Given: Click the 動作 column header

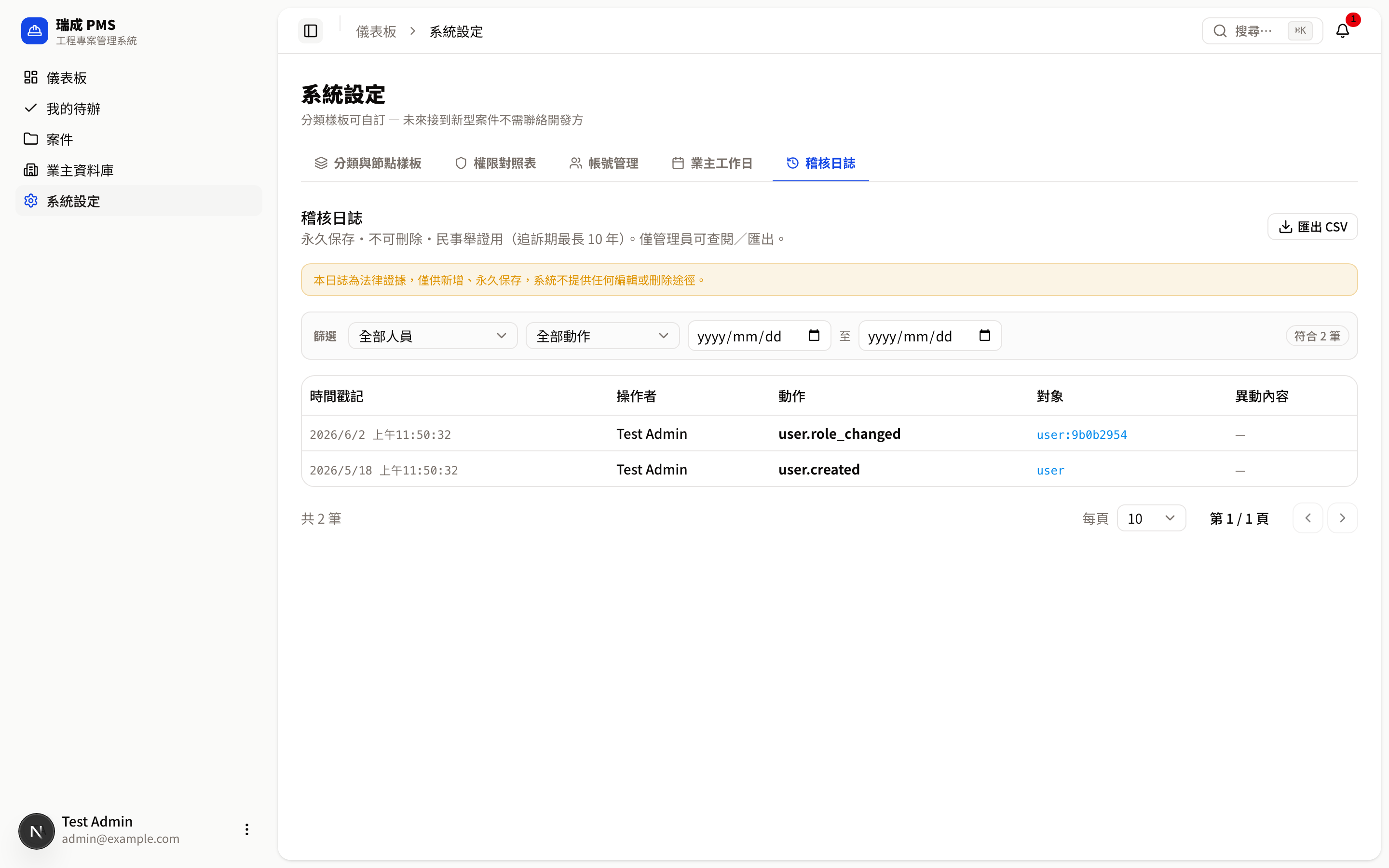Looking at the screenshot, I should [x=791, y=396].
